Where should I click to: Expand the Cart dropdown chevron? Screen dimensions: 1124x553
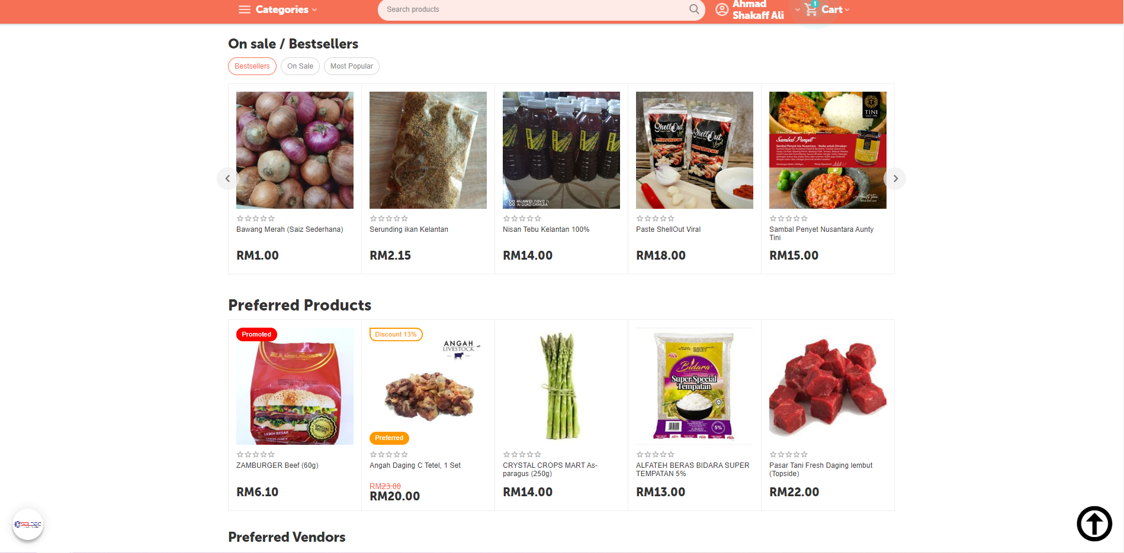tap(847, 10)
